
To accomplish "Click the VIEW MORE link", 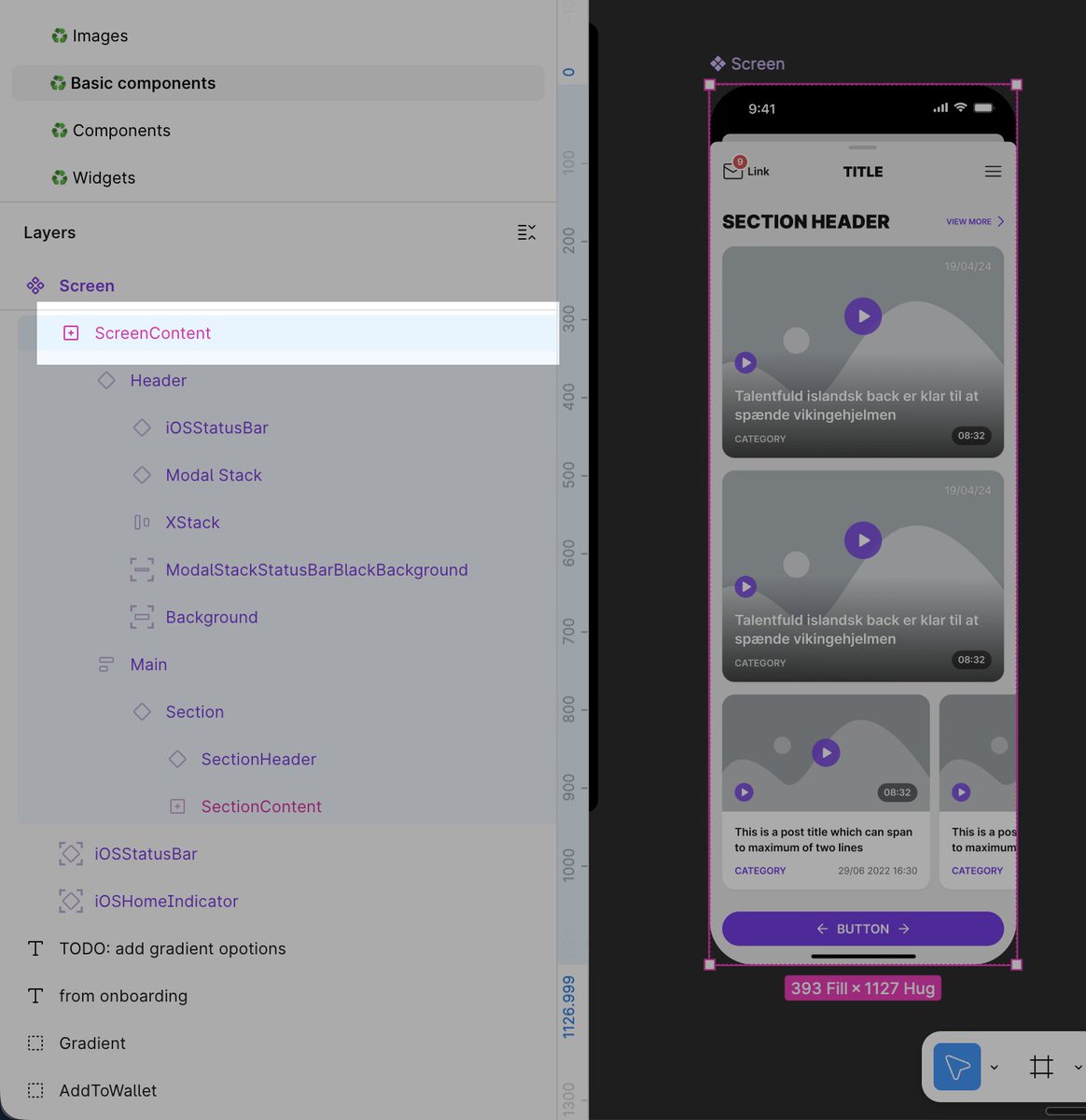I will (975, 222).
